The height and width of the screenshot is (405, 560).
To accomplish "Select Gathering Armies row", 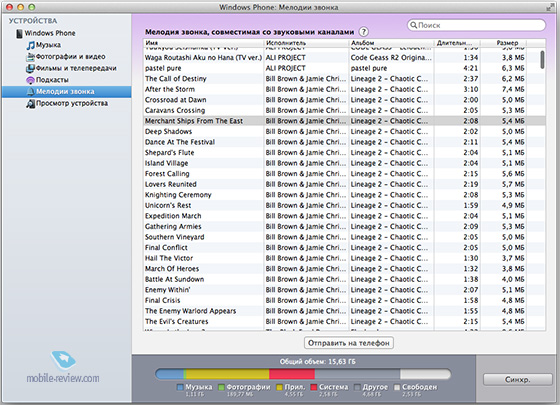I will pyautogui.click(x=344, y=226).
